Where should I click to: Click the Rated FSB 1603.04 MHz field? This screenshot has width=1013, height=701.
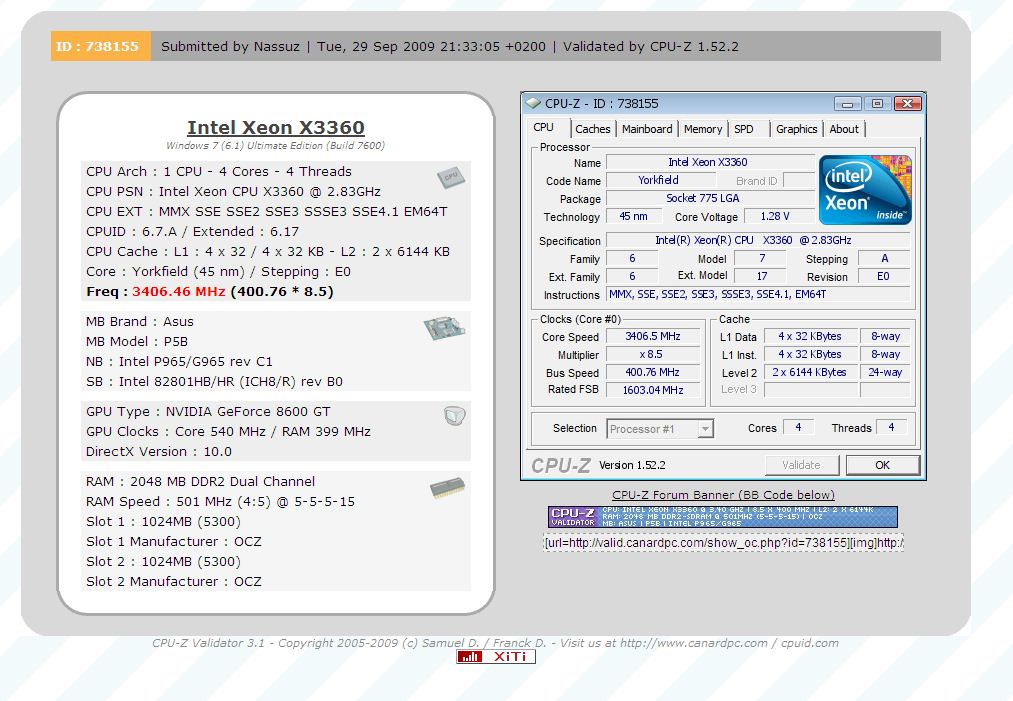(653, 390)
